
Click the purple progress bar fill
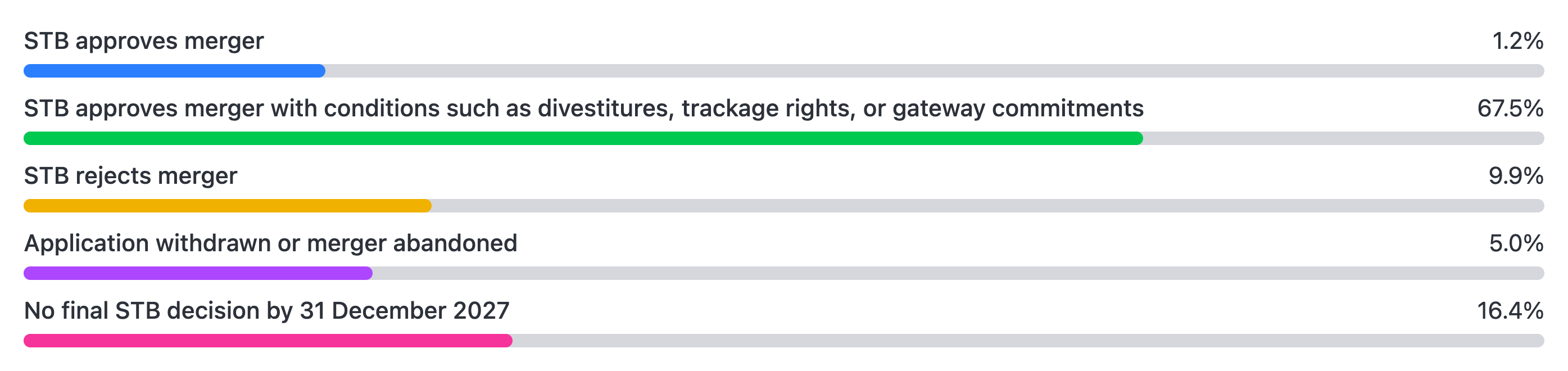pyautogui.click(x=198, y=274)
